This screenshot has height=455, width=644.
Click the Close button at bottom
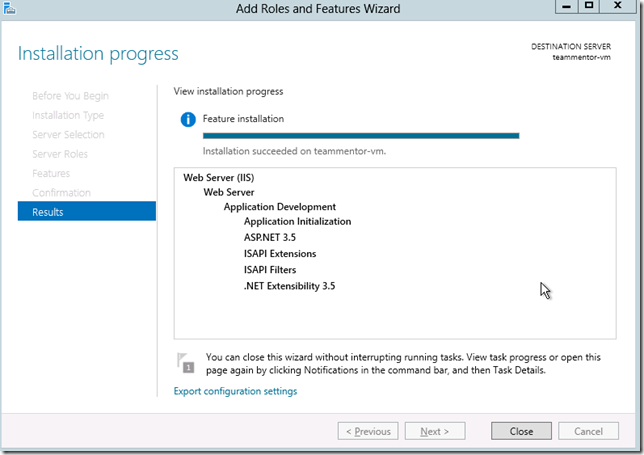coord(521,431)
